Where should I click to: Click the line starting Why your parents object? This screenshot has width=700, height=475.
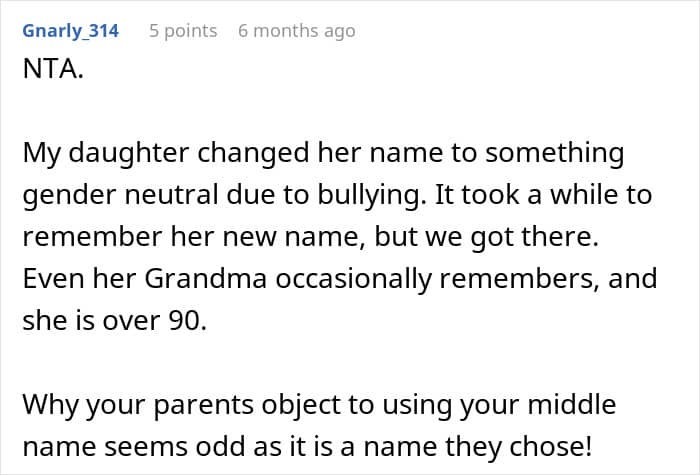[319, 406]
